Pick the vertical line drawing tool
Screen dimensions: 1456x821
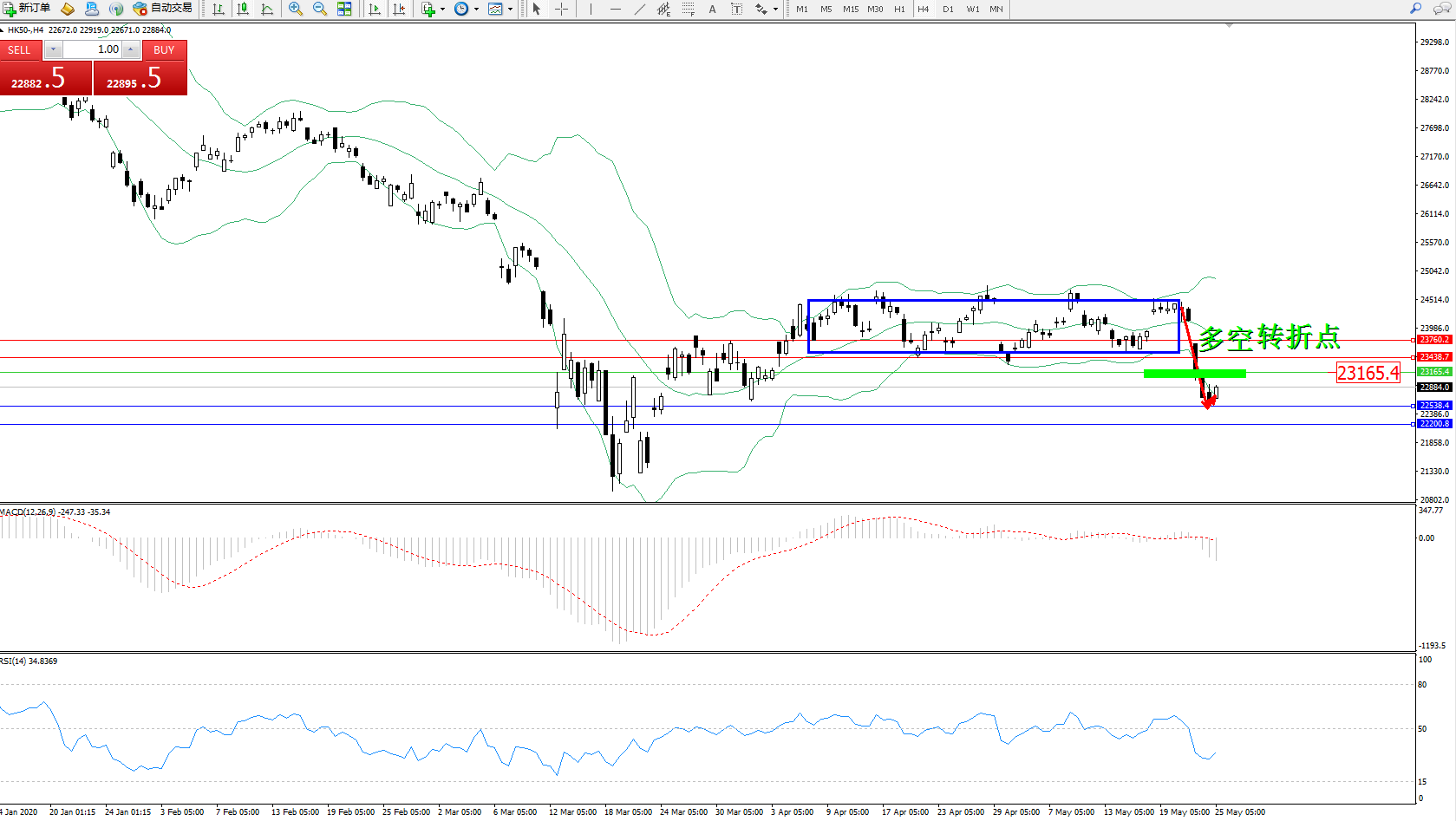tap(591, 9)
